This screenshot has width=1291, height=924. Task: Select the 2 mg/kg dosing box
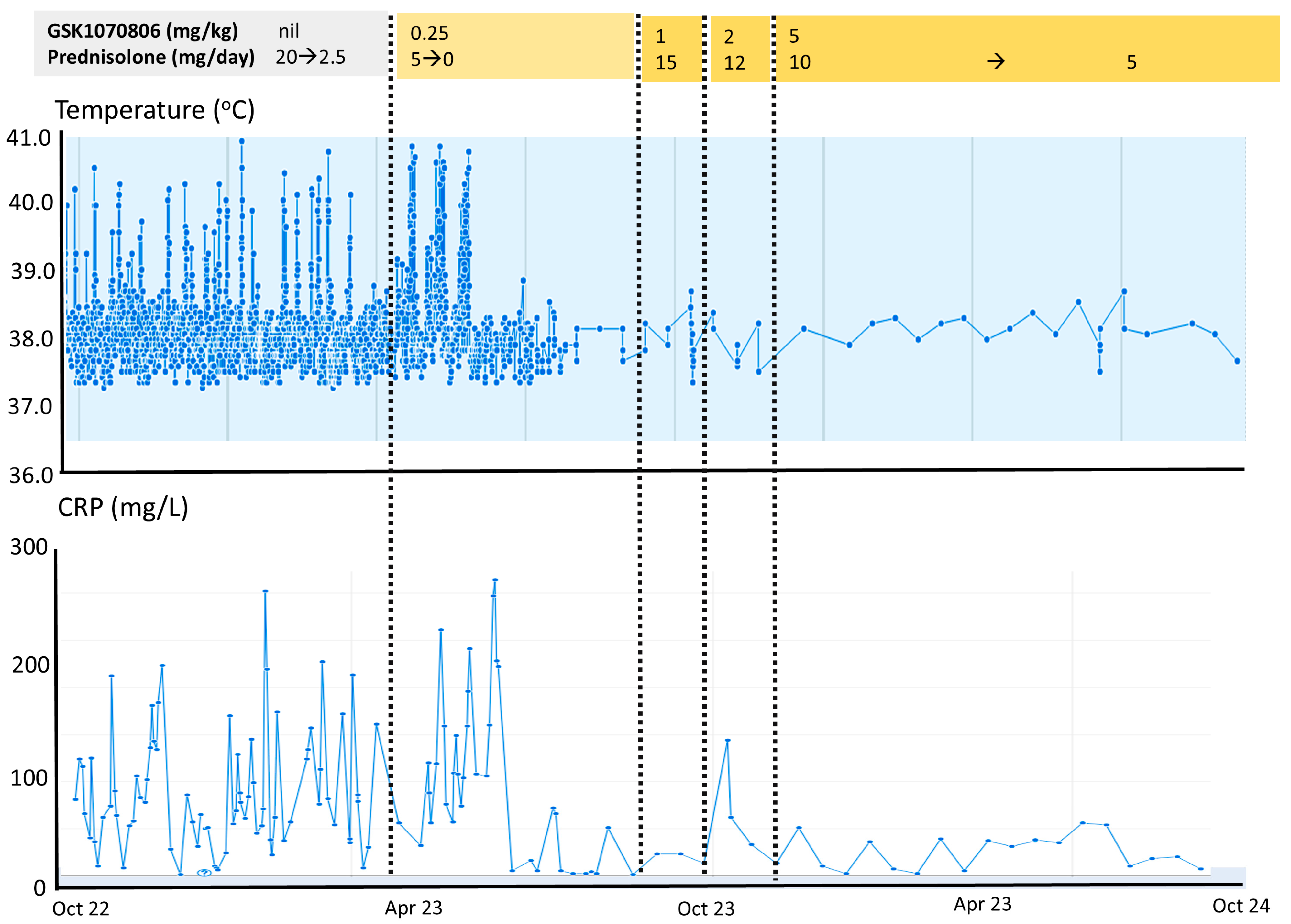click(x=740, y=49)
